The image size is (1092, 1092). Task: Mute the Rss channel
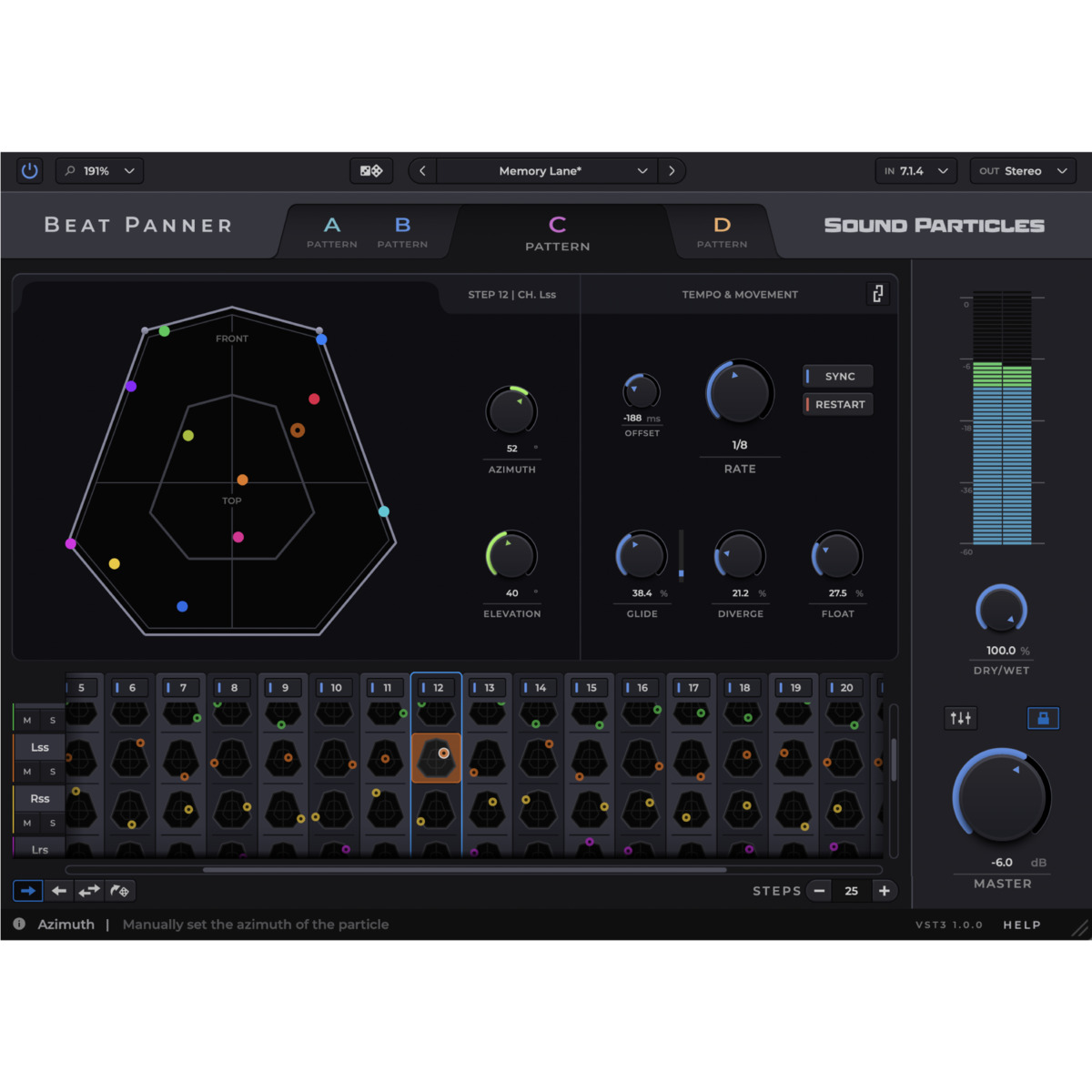coord(27,823)
